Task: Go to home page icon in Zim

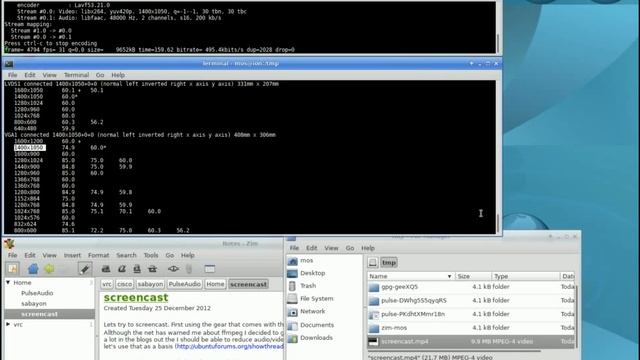Action: (33, 269)
